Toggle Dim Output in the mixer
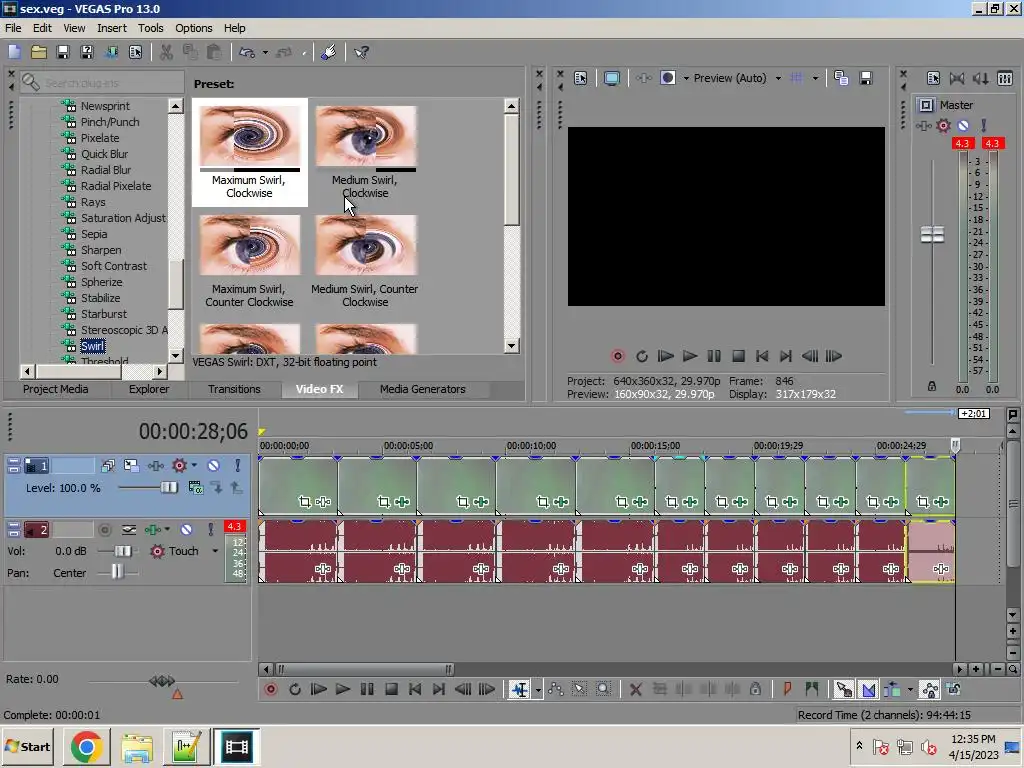The height and width of the screenshot is (768, 1024). pyautogui.click(x=981, y=78)
